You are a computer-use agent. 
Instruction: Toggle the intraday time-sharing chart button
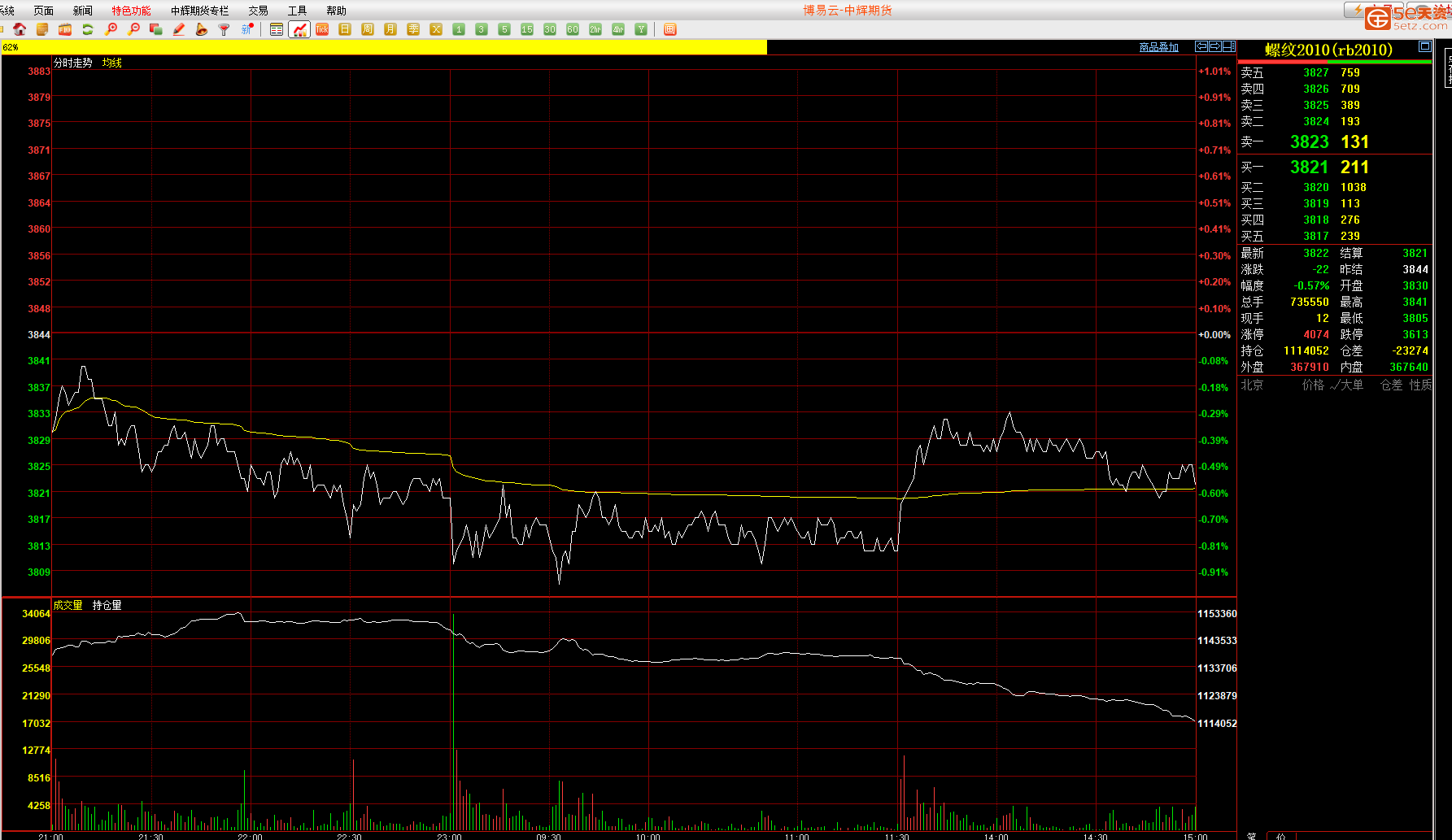[x=299, y=29]
